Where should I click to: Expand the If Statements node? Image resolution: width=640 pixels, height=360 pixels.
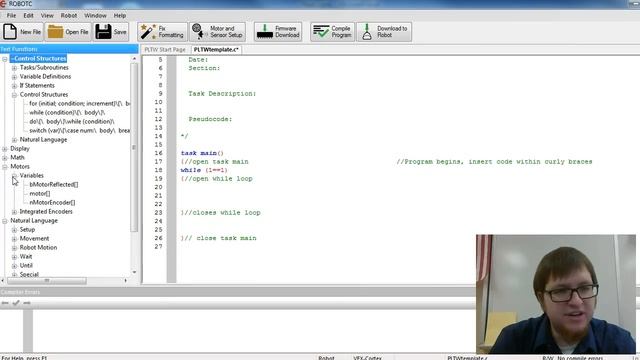pos(14,86)
